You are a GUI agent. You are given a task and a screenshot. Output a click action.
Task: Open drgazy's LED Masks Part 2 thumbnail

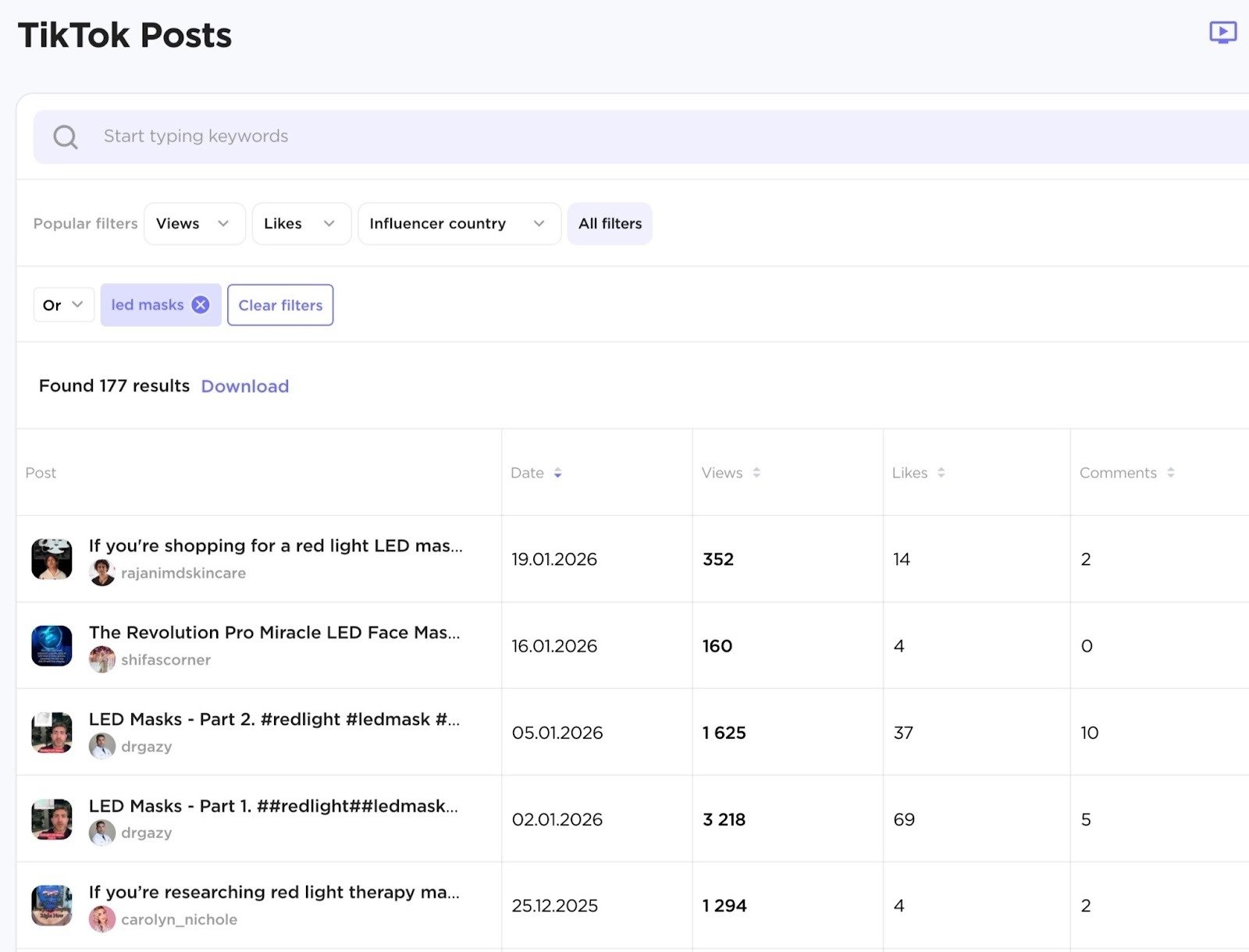point(51,732)
